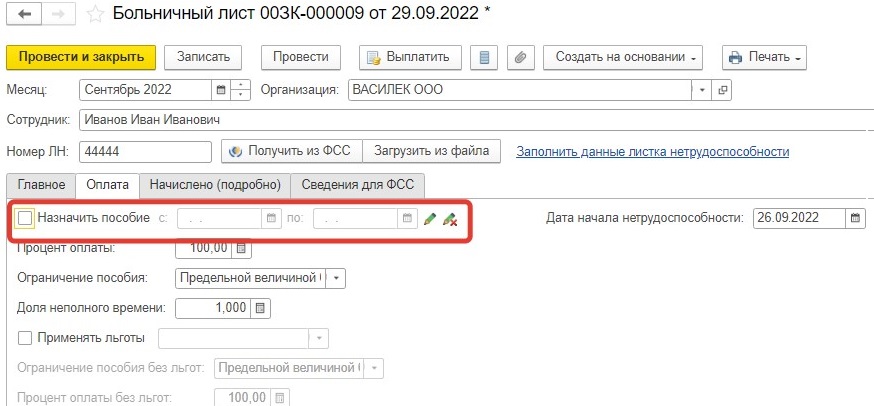Cancel benefit edit with pencil-and-cross icon
This screenshot has height=406, width=874.
(x=450, y=219)
